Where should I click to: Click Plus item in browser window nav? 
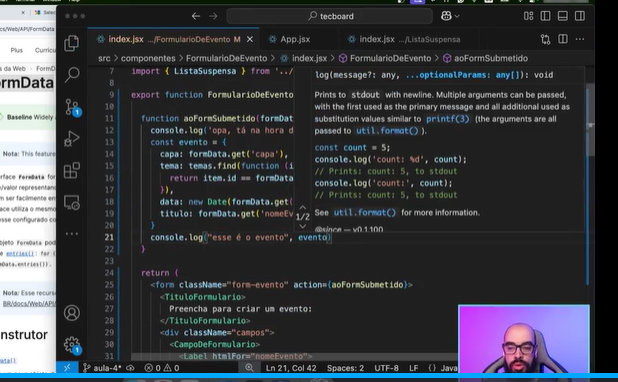click(17, 50)
